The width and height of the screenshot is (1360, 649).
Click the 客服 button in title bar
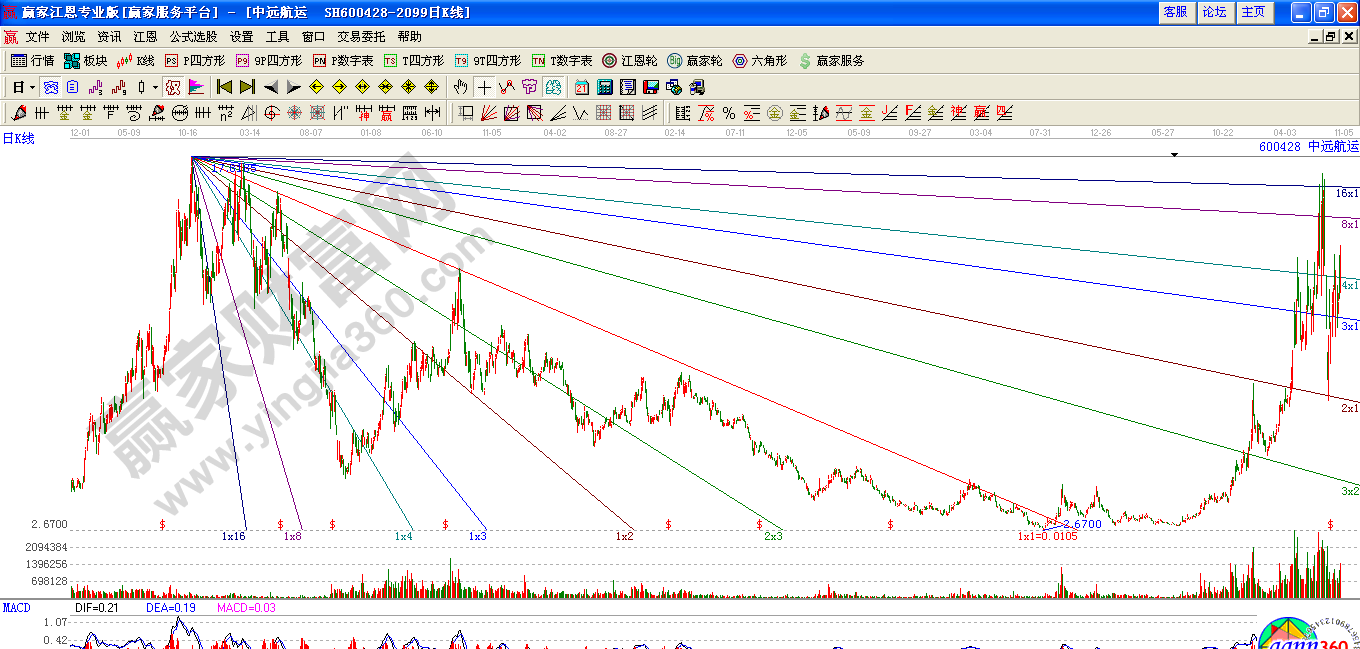1175,12
